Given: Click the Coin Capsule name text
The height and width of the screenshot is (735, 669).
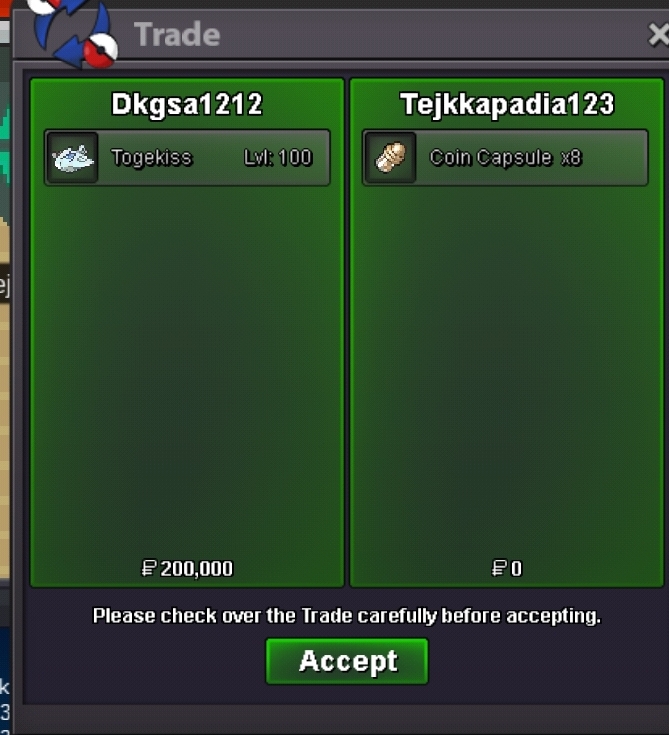Looking at the screenshot, I should (x=491, y=158).
